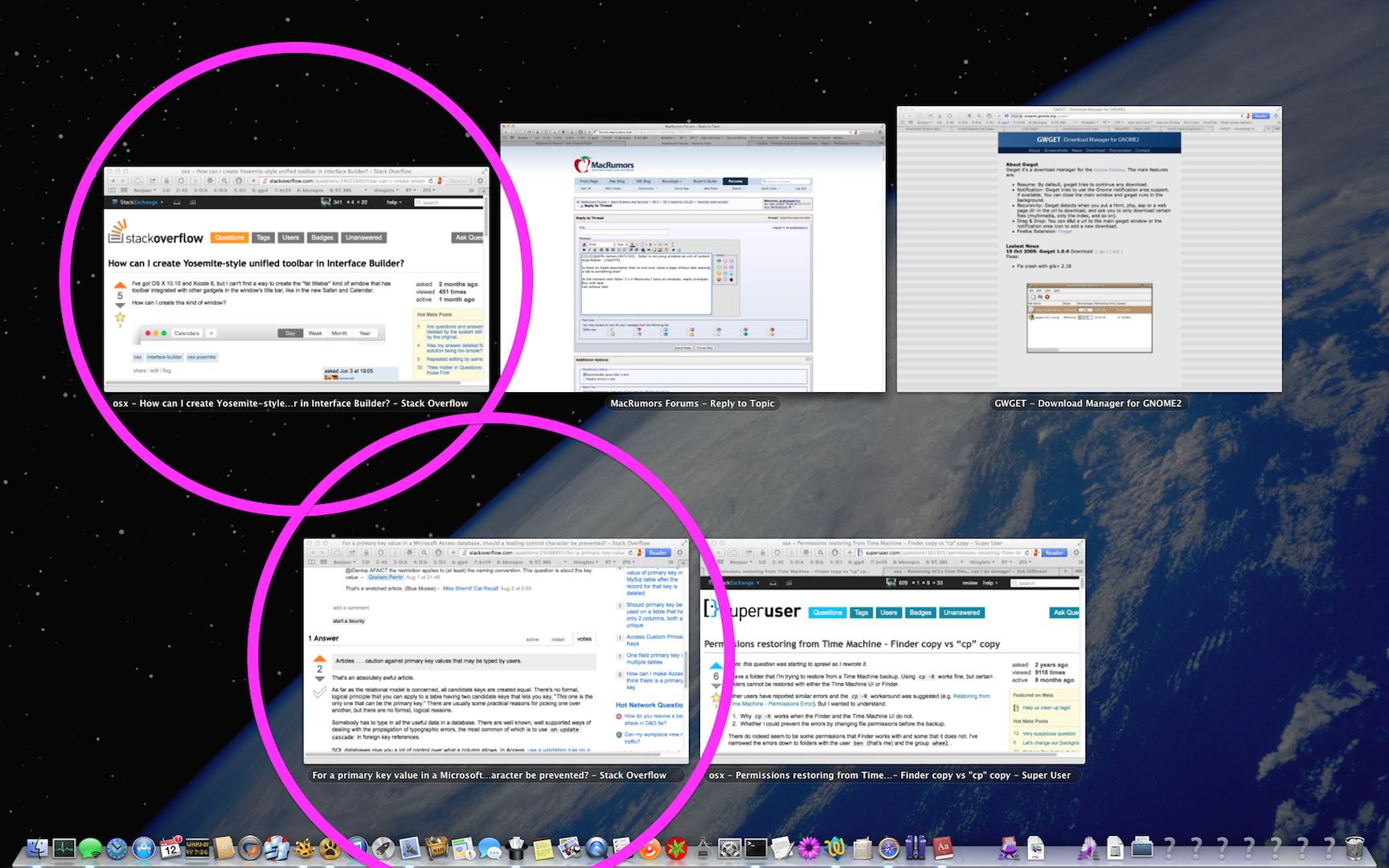
Task: Open the PNG file icon in Dock
Action: click(x=1035, y=848)
